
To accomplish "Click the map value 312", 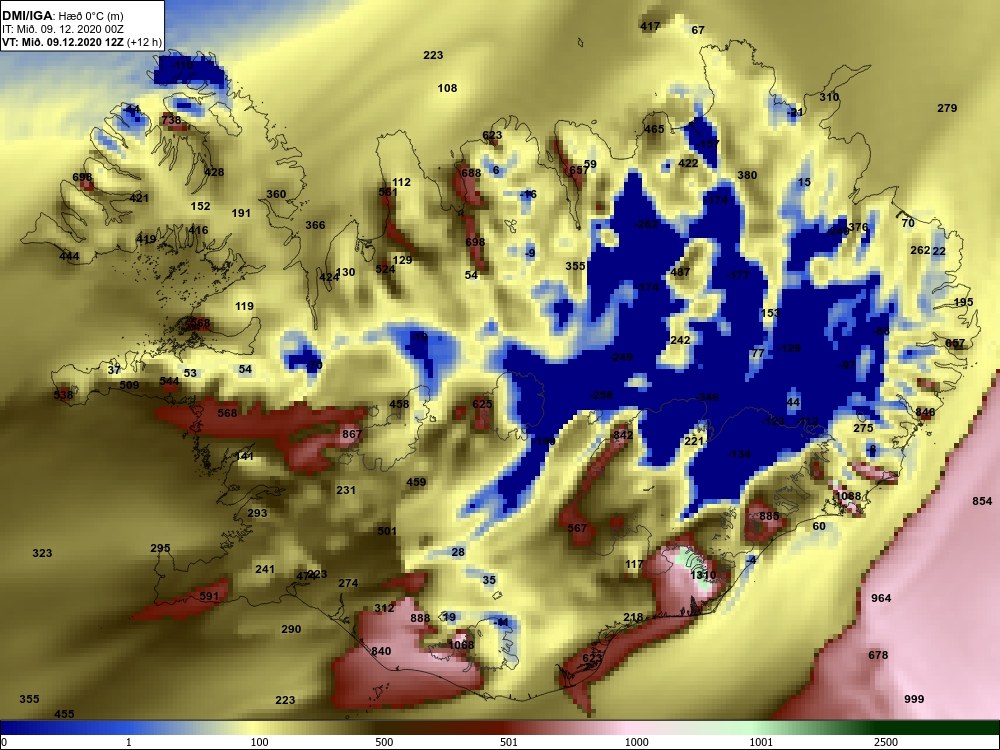I will pos(384,608).
